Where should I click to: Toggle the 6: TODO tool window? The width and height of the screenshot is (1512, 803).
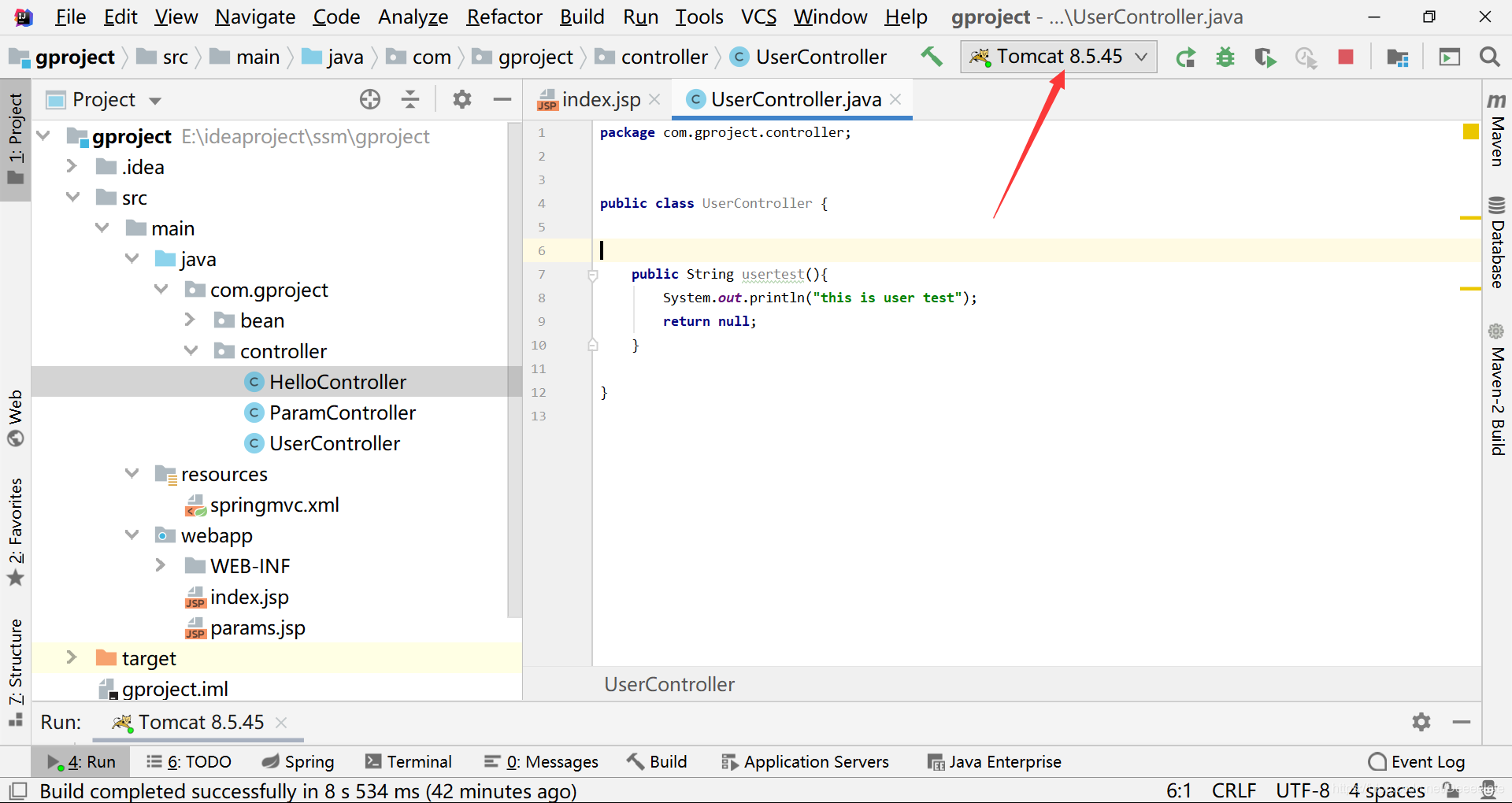[189, 761]
